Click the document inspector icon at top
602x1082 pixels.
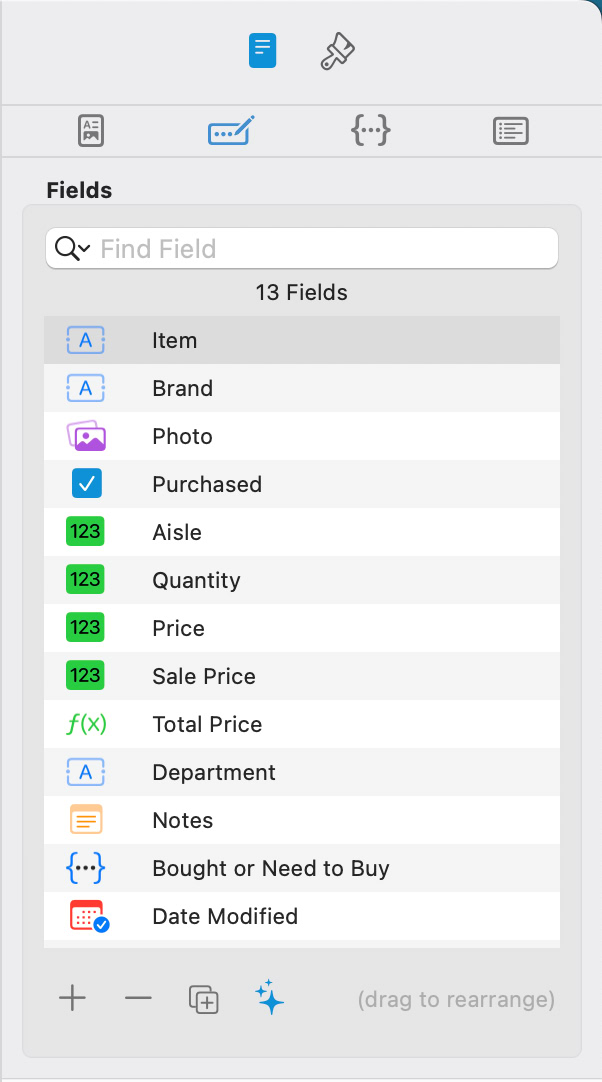coord(262,50)
